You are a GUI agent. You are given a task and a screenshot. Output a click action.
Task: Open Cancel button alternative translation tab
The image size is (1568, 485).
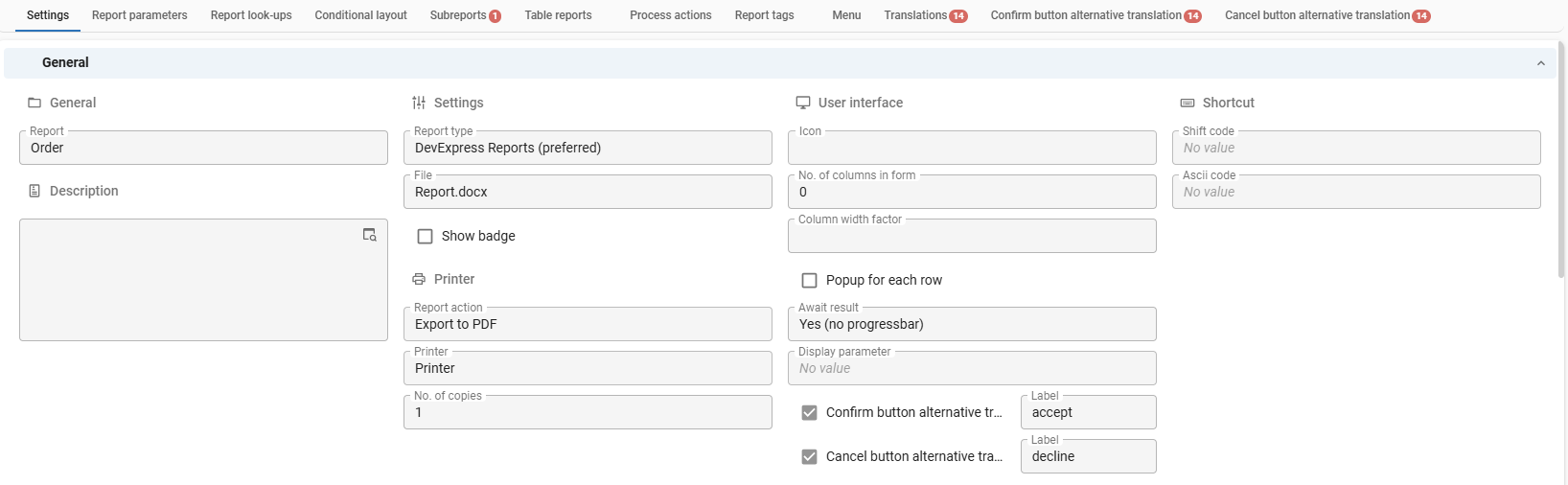tap(1327, 15)
